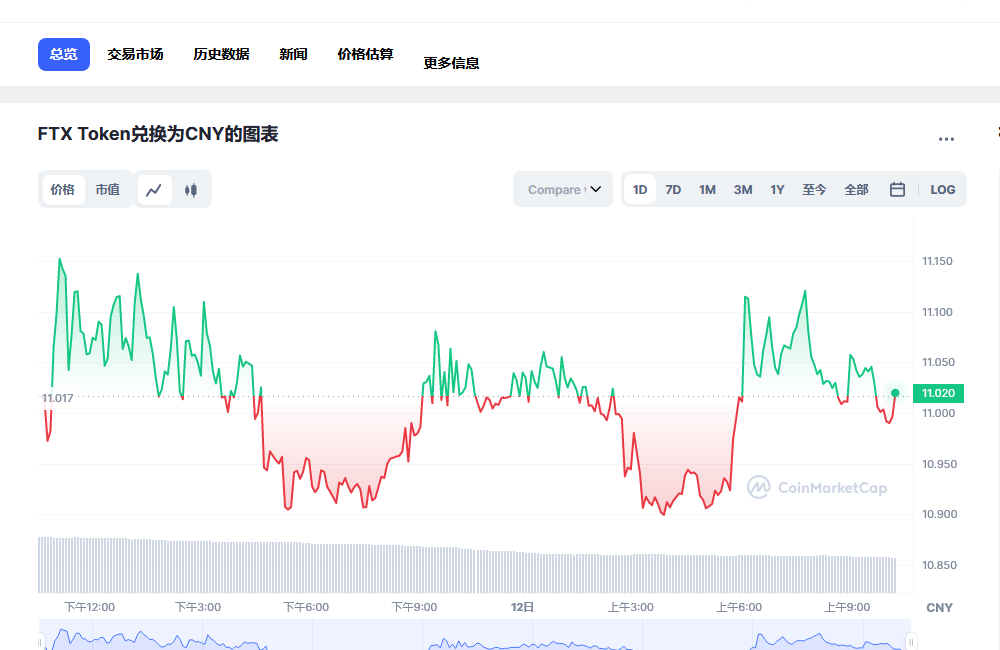
Task: Open the 历史数据 tab
Action: pos(221,54)
